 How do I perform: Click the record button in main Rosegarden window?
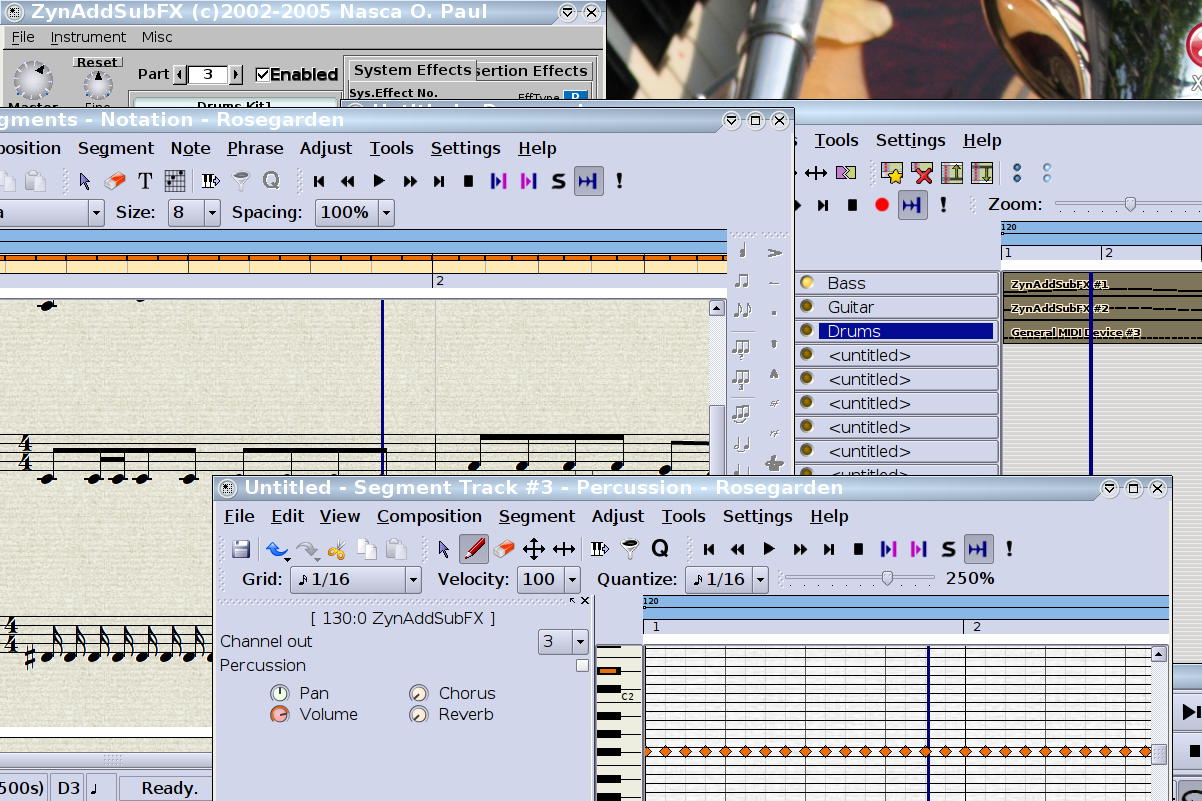coord(882,205)
